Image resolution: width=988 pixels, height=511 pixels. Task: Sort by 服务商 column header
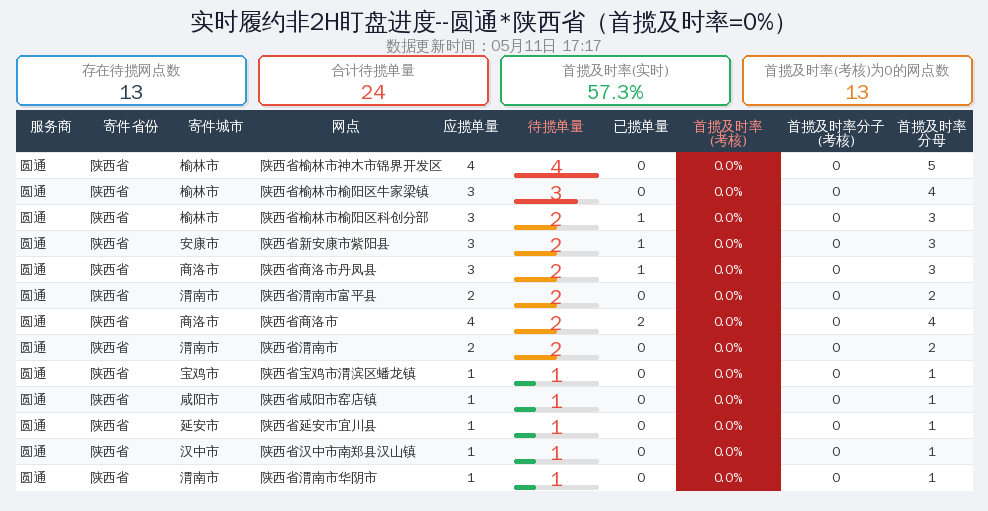[50, 127]
